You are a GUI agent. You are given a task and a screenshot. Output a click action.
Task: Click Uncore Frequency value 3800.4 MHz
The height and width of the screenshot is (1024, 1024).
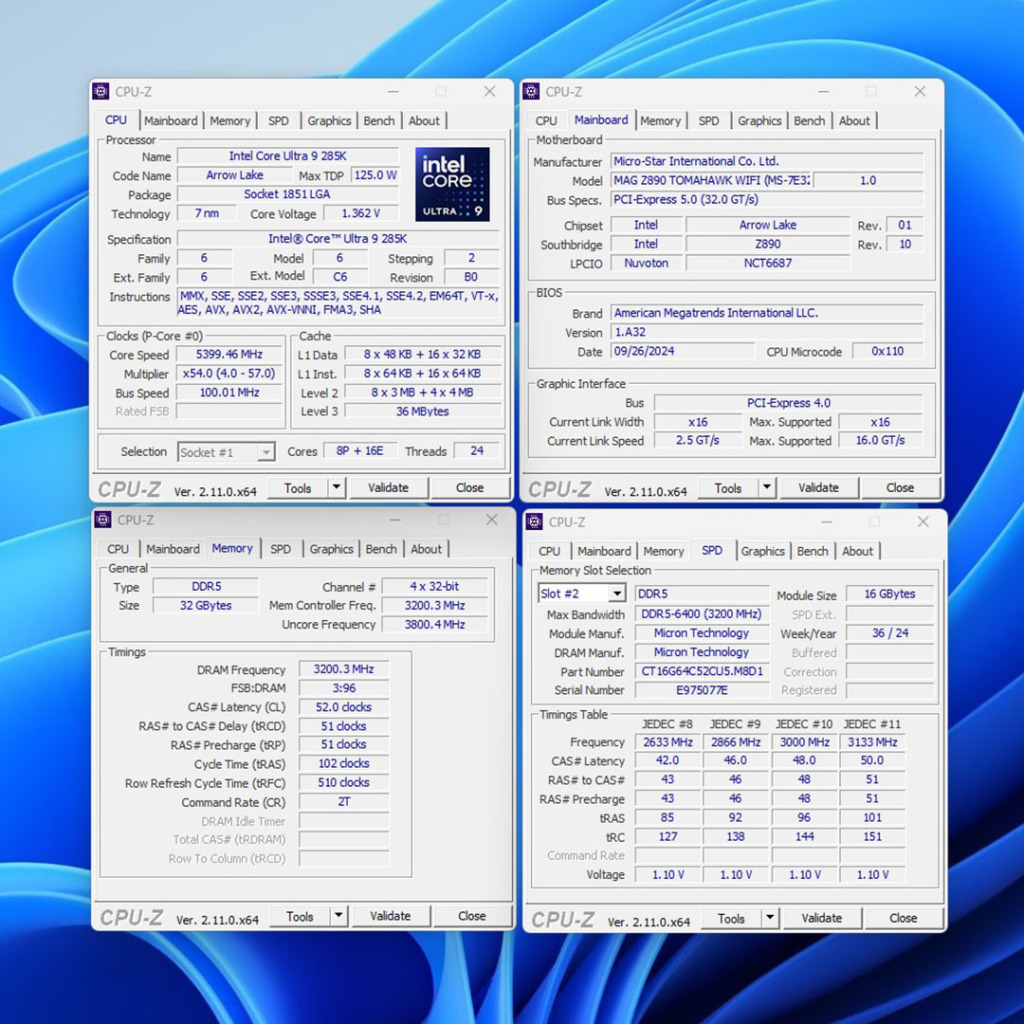tap(434, 624)
